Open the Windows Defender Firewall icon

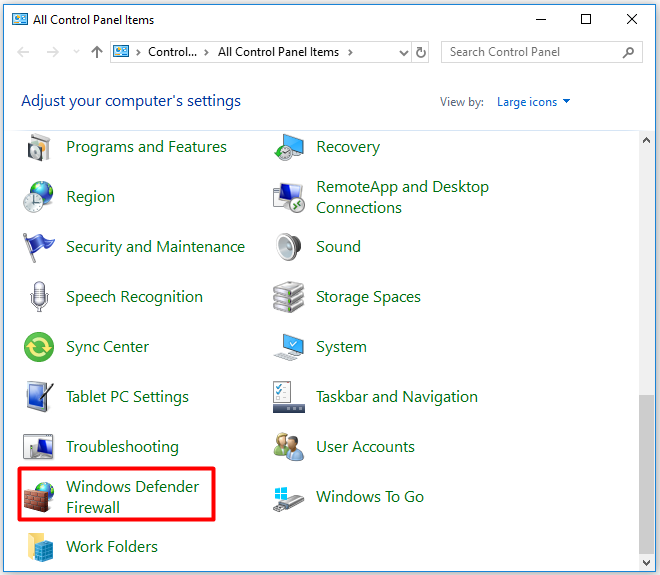pos(40,497)
